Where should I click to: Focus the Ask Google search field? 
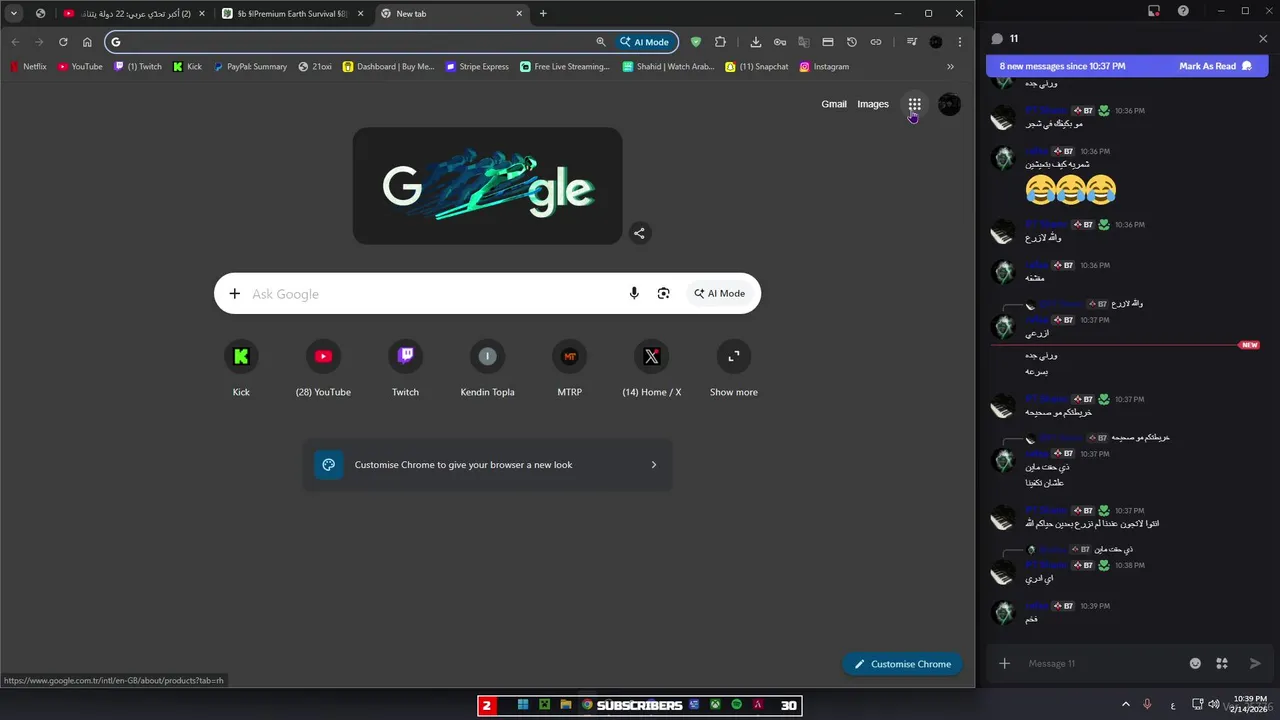pyautogui.click(x=430, y=294)
